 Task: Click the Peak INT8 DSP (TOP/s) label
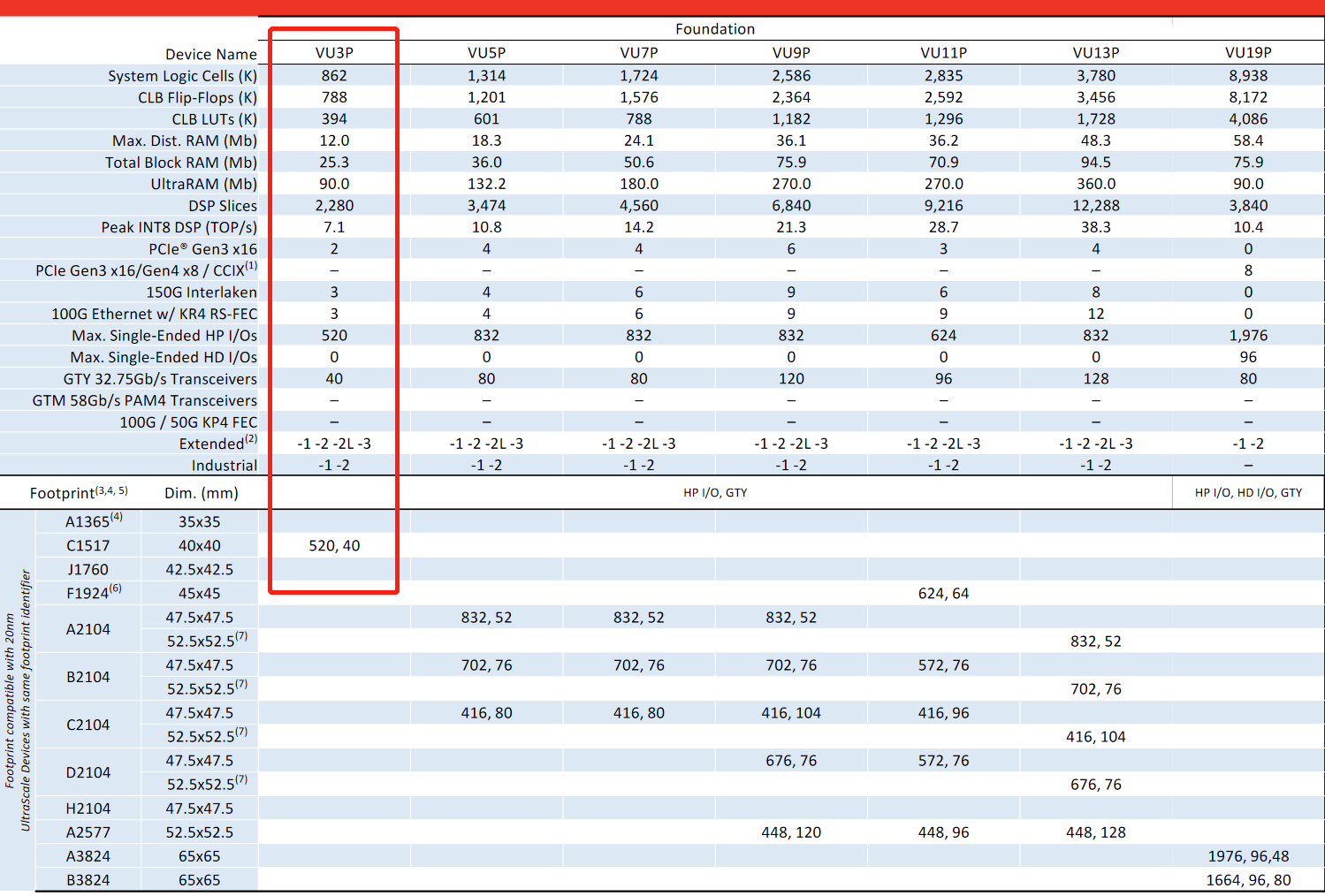tap(179, 227)
